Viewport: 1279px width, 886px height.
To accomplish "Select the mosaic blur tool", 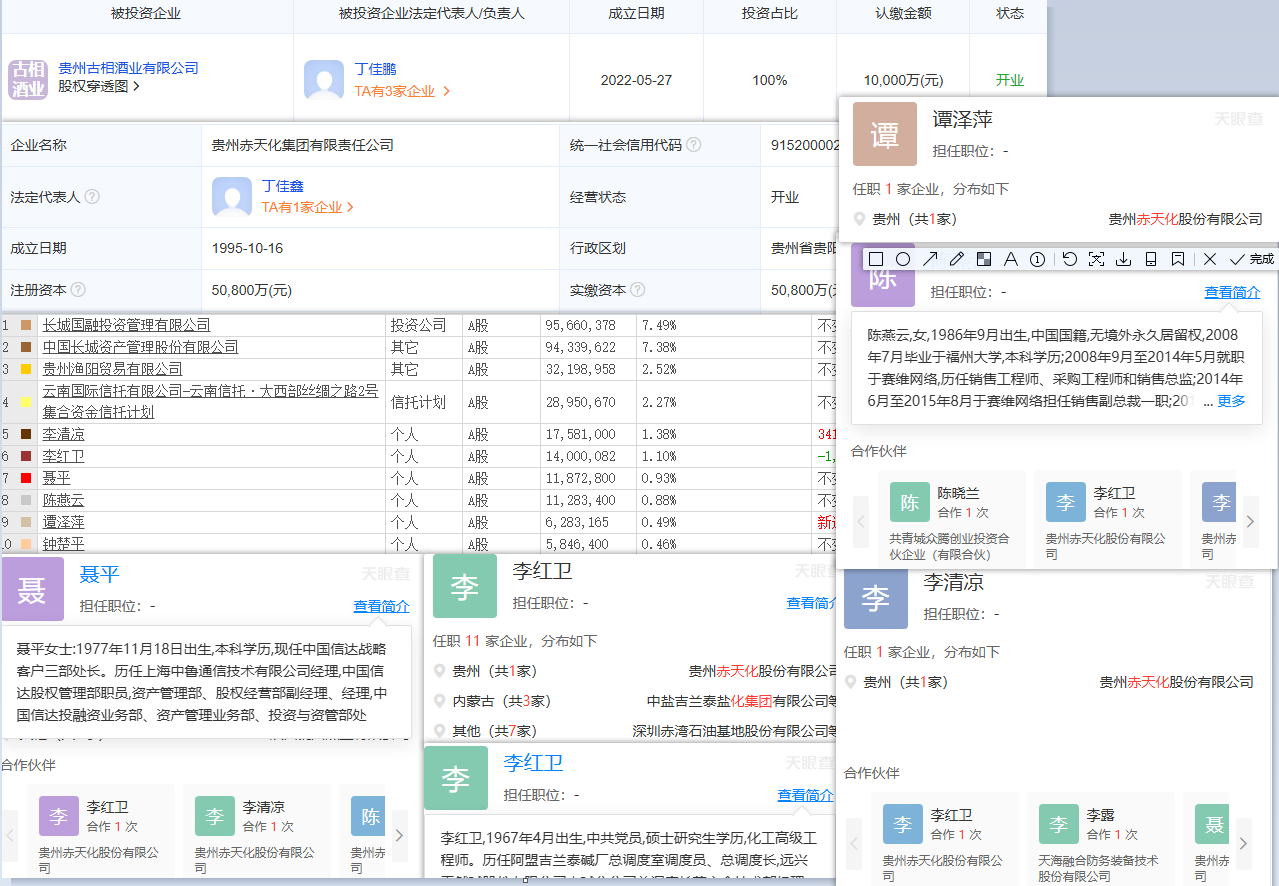I will [x=984, y=259].
